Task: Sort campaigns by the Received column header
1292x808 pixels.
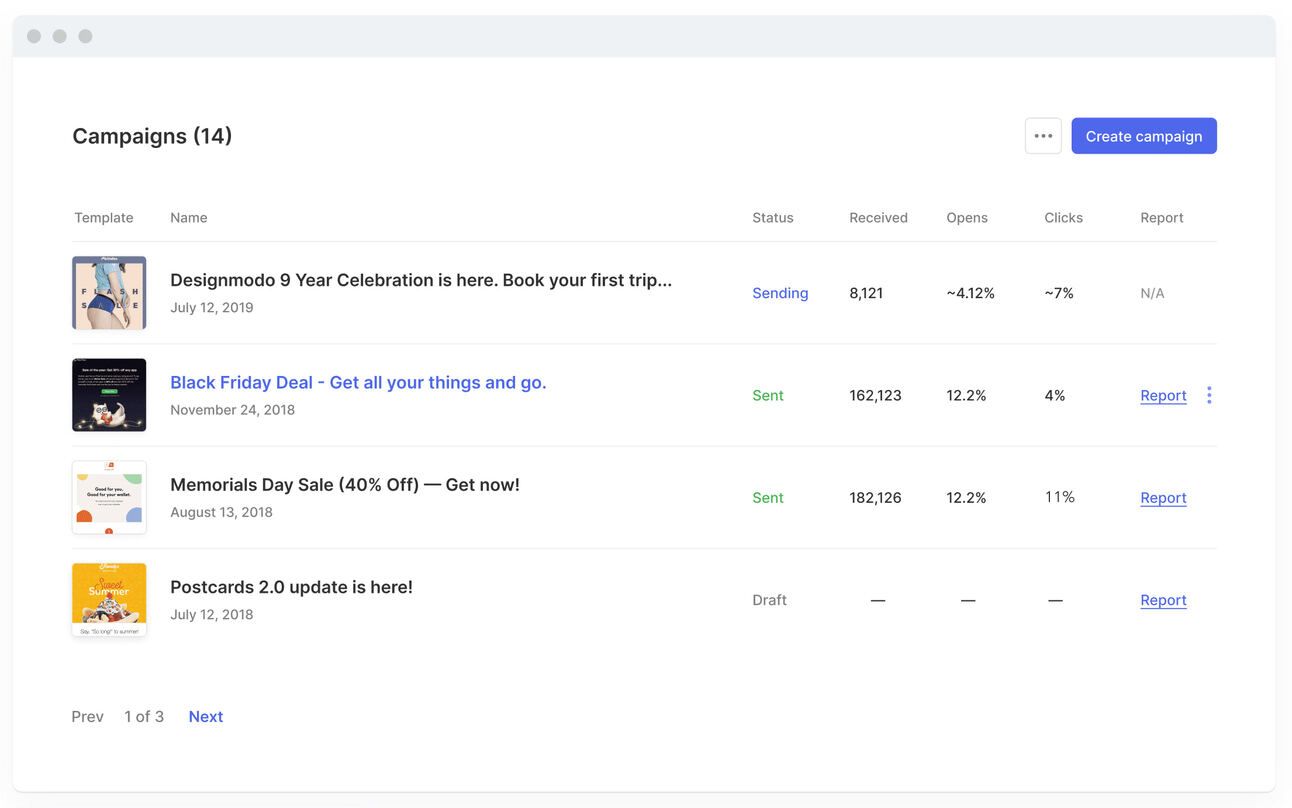Action: tap(878, 217)
